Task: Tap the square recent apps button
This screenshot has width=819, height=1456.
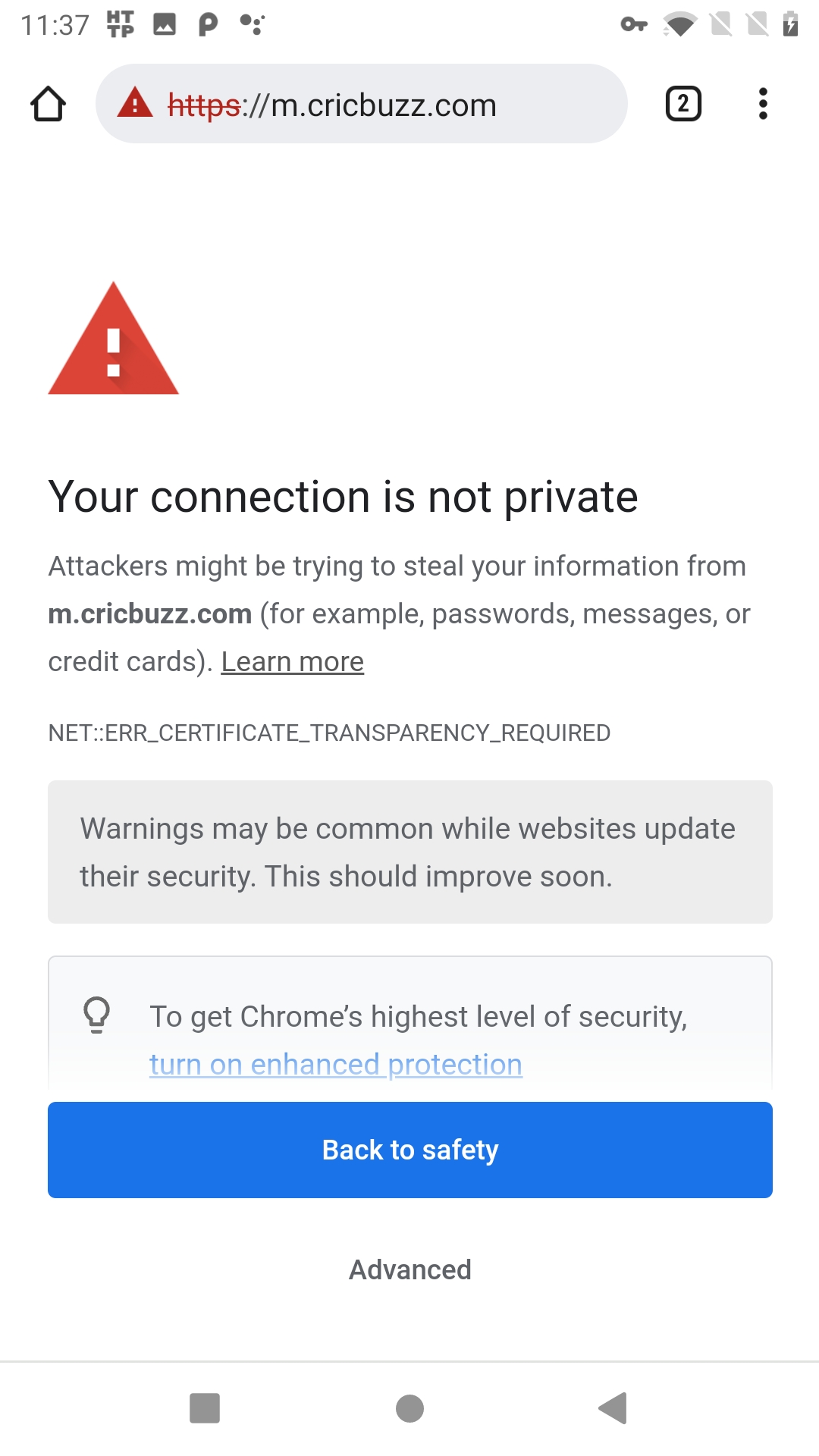Action: (x=203, y=1409)
